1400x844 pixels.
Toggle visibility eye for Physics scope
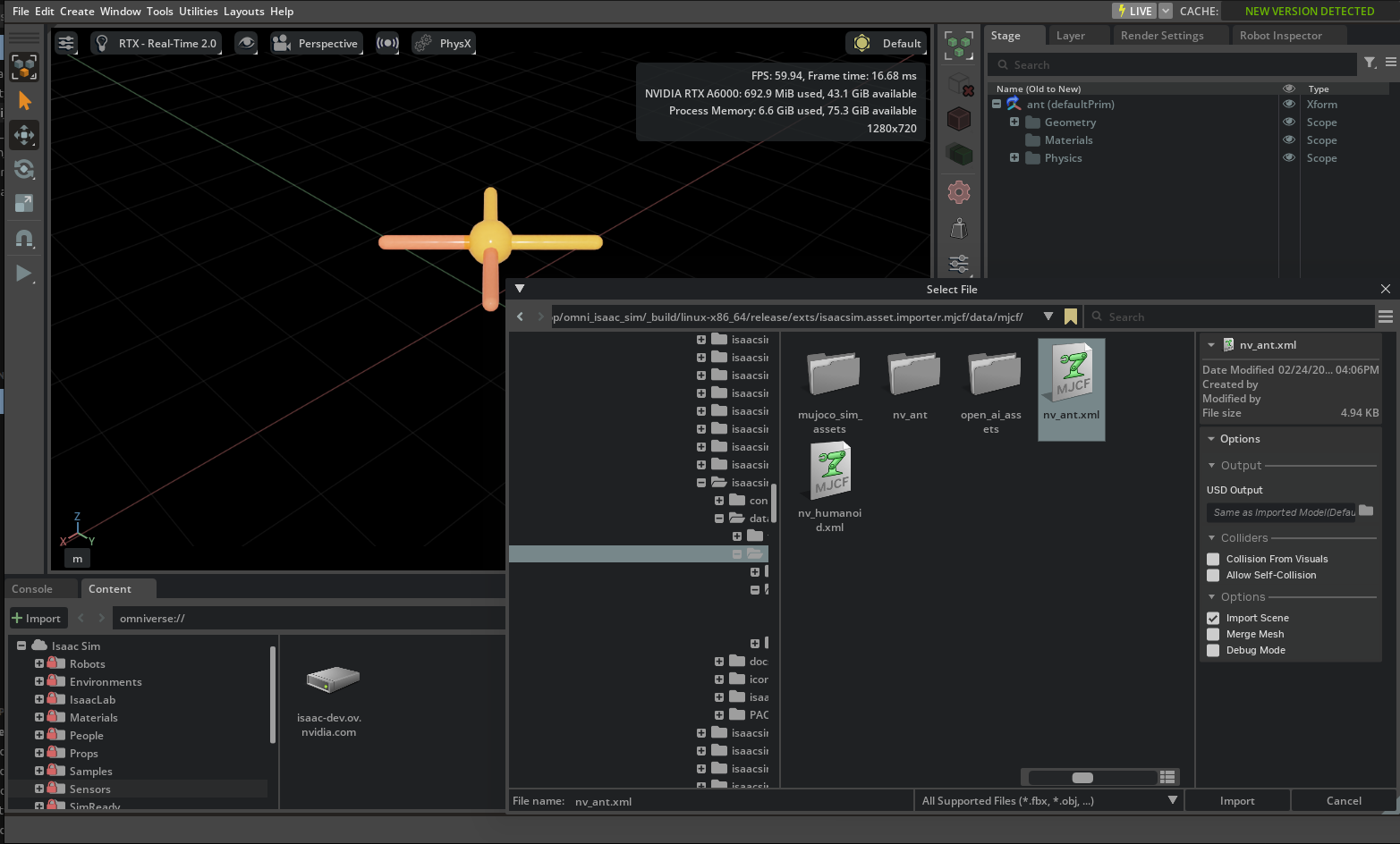1289,157
